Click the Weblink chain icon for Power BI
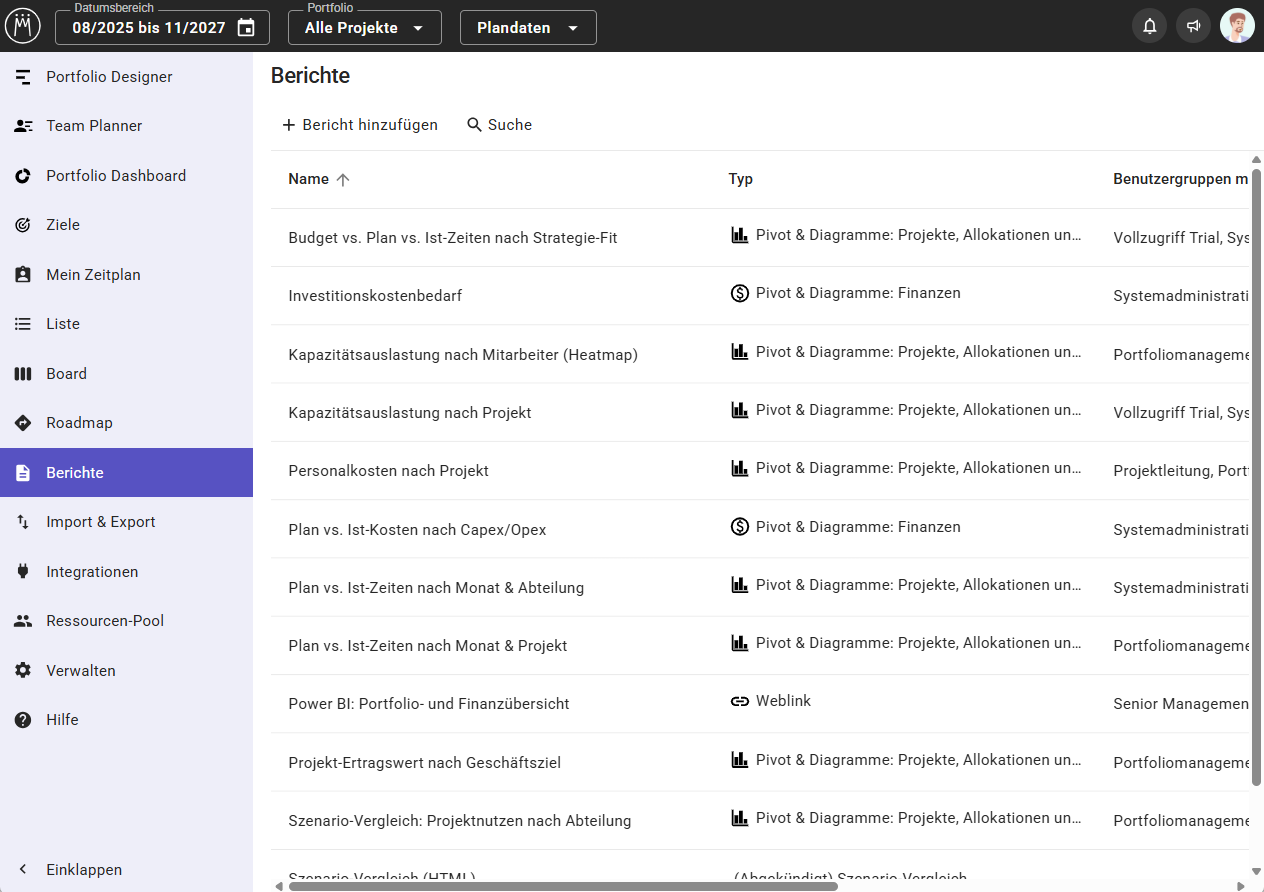 739,702
